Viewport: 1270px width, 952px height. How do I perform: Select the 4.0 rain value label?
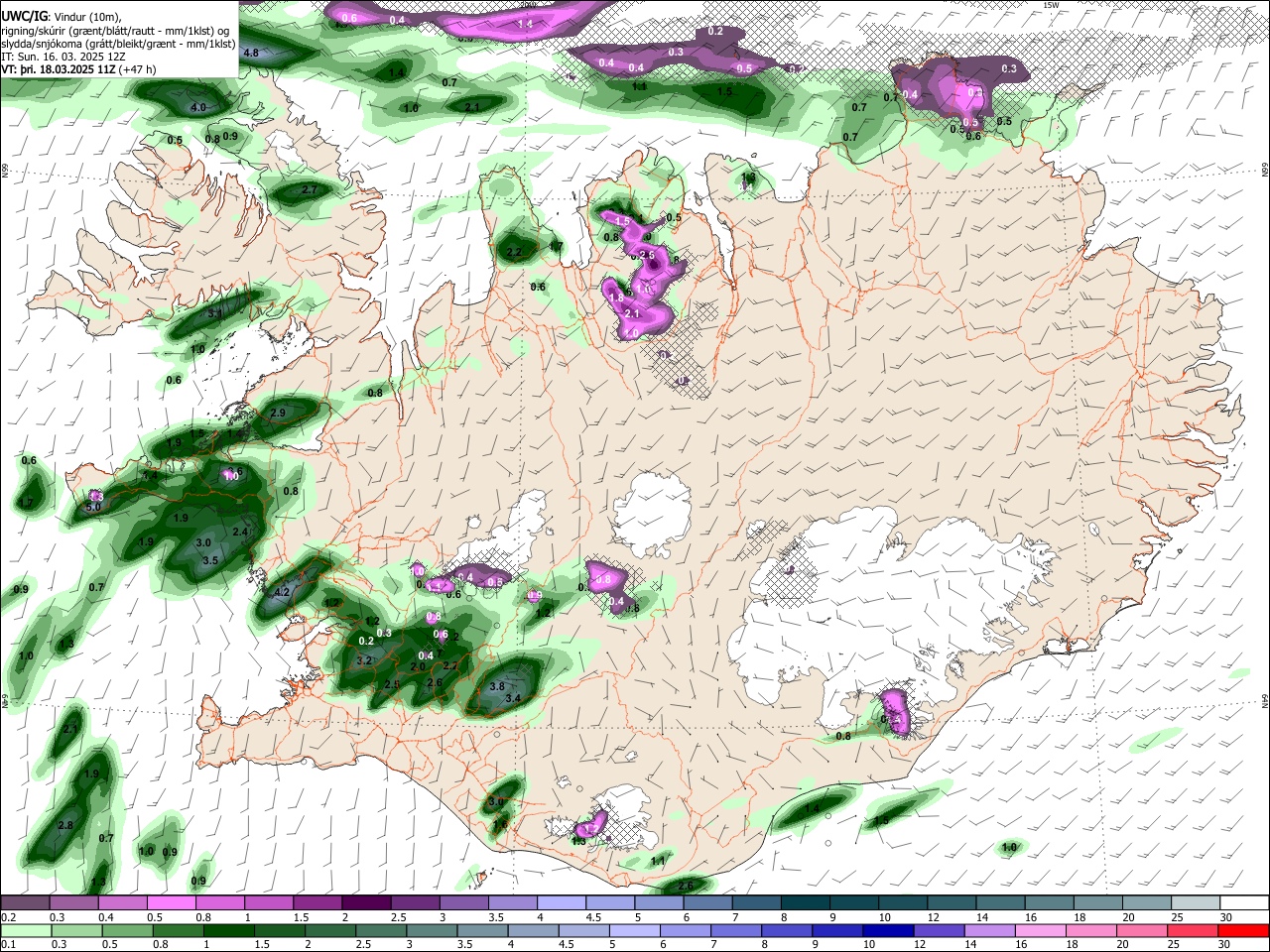click(x=198, y=107)
